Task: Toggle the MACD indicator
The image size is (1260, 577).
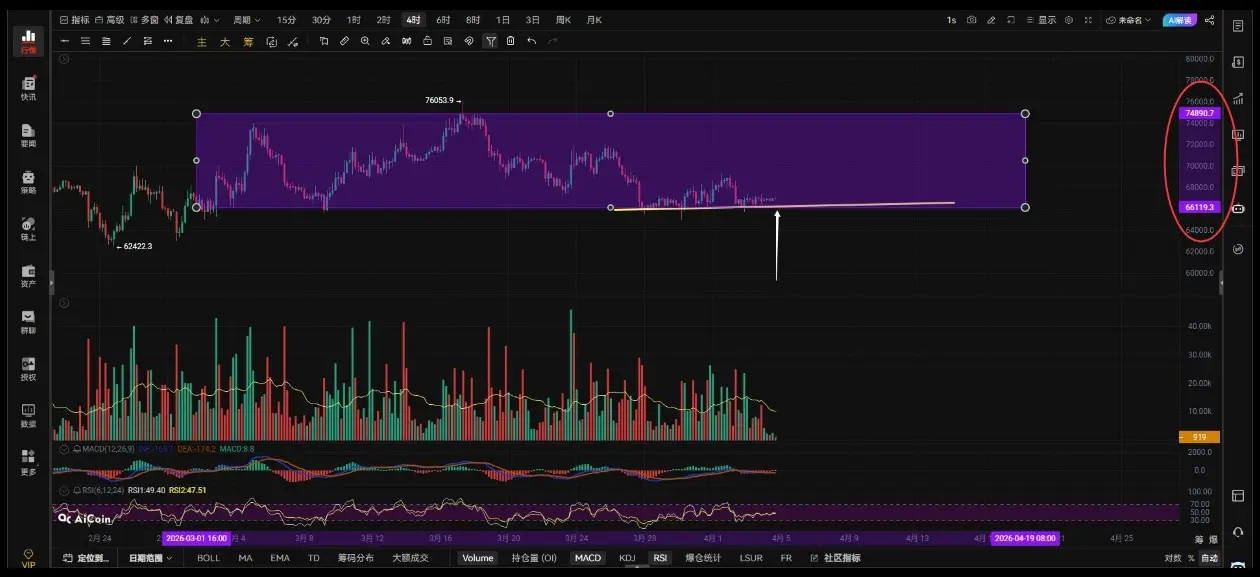Action: (x=588, y=558)
